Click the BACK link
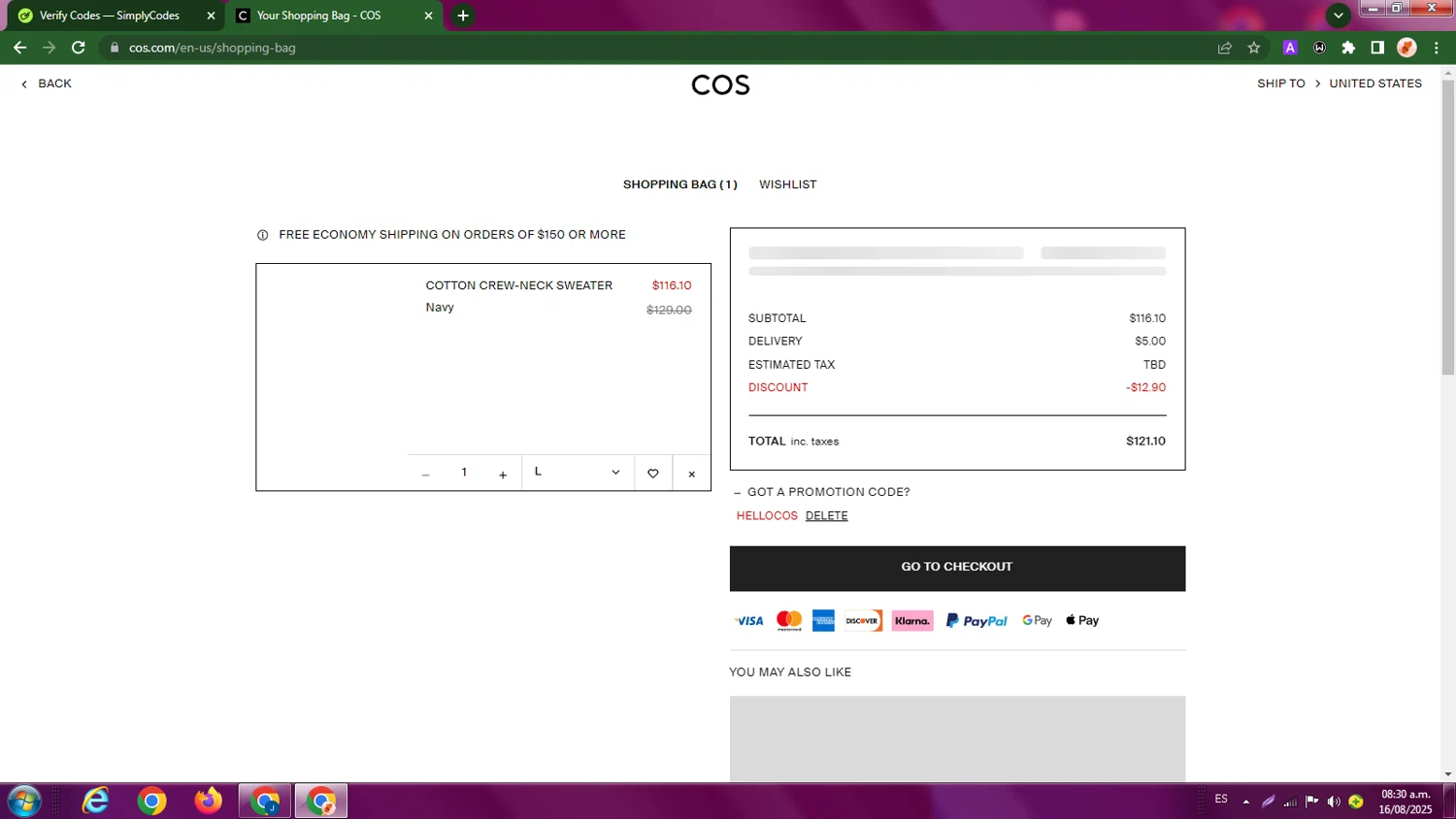The height and width of the screenshot is (819, 1456). [x=47, y=83]
